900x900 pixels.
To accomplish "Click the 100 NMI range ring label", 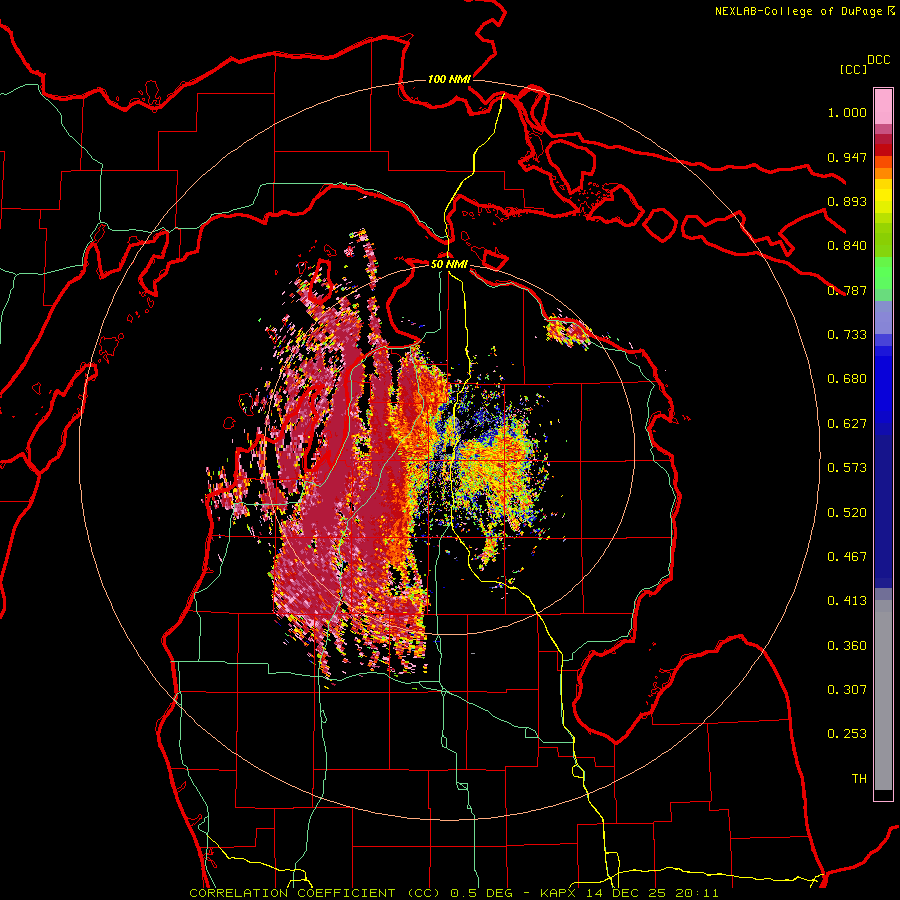I will pyautogui.click(x=449, y=79).
